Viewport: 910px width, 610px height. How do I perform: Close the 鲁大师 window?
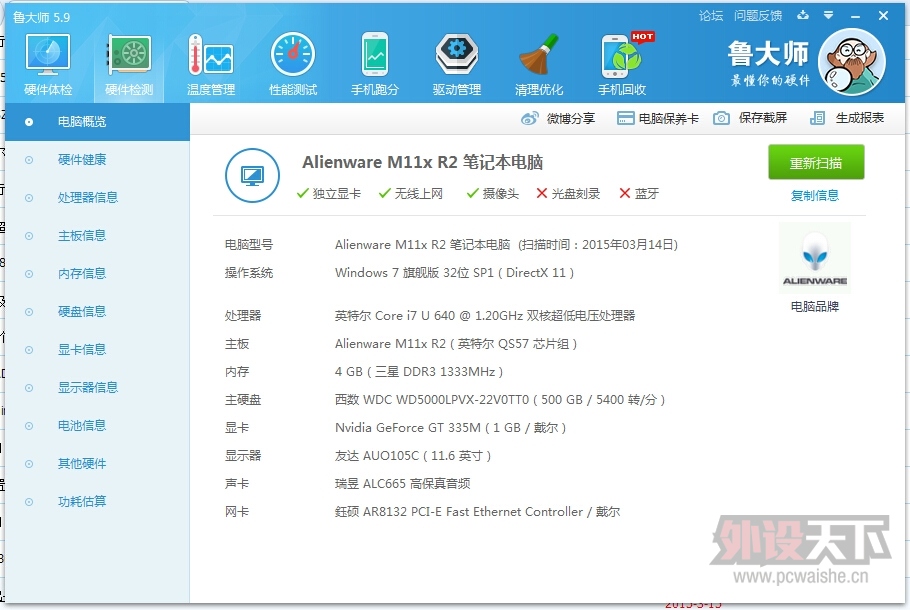(x=883, y=16)
